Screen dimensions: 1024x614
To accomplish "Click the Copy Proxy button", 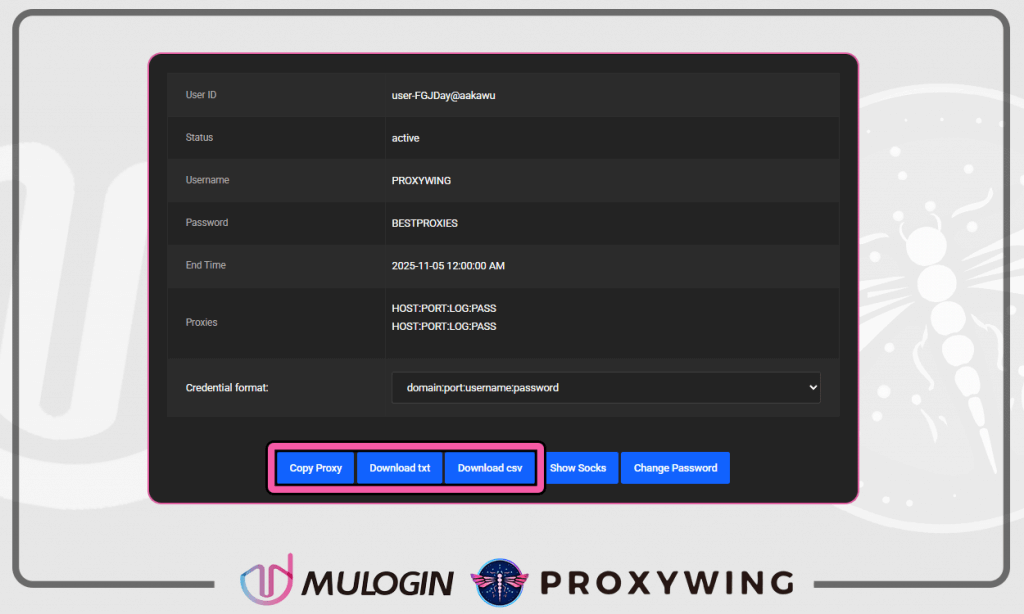I will [315, 468].
